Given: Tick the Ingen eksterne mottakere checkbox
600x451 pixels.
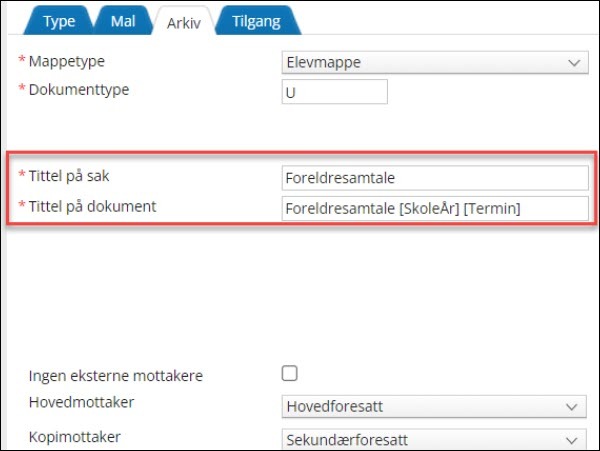Looking at the screenshot, I should (x=290, y=374).
